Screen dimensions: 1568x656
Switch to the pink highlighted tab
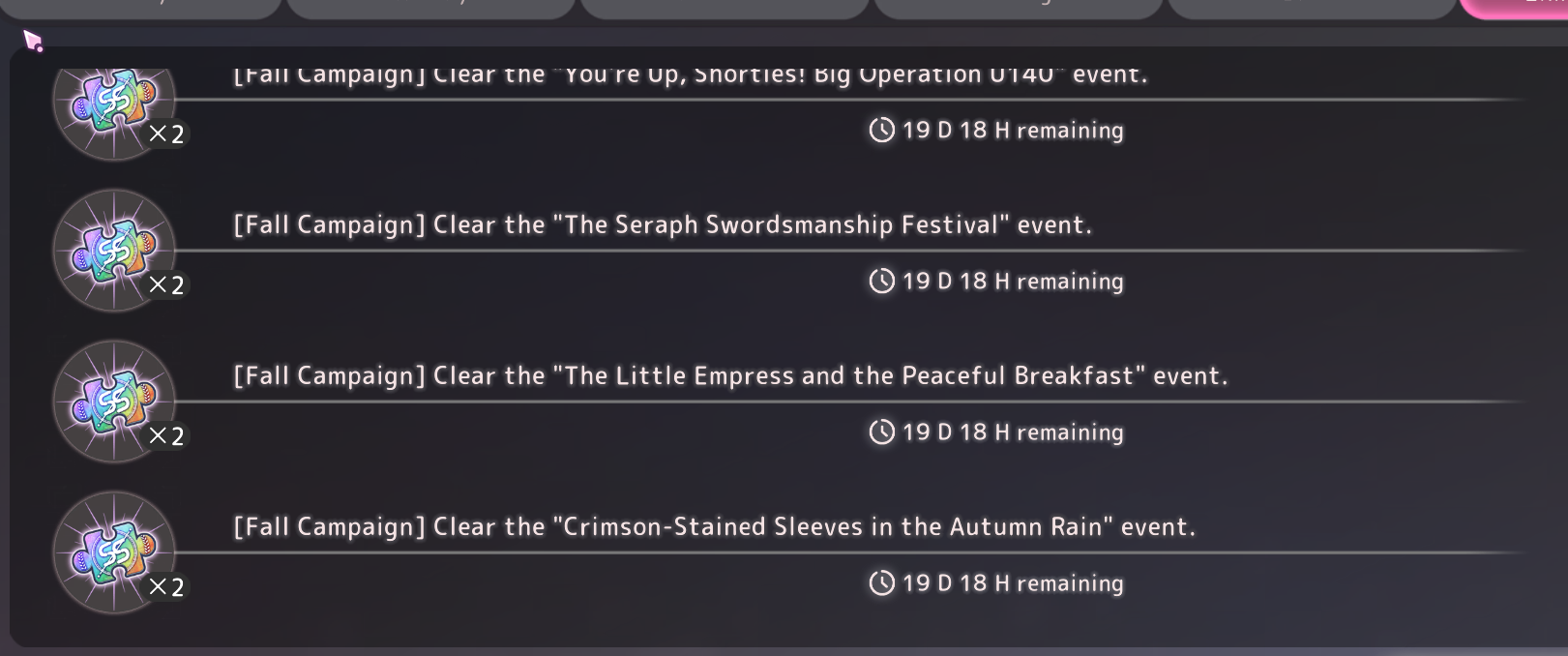point(1515,8)
